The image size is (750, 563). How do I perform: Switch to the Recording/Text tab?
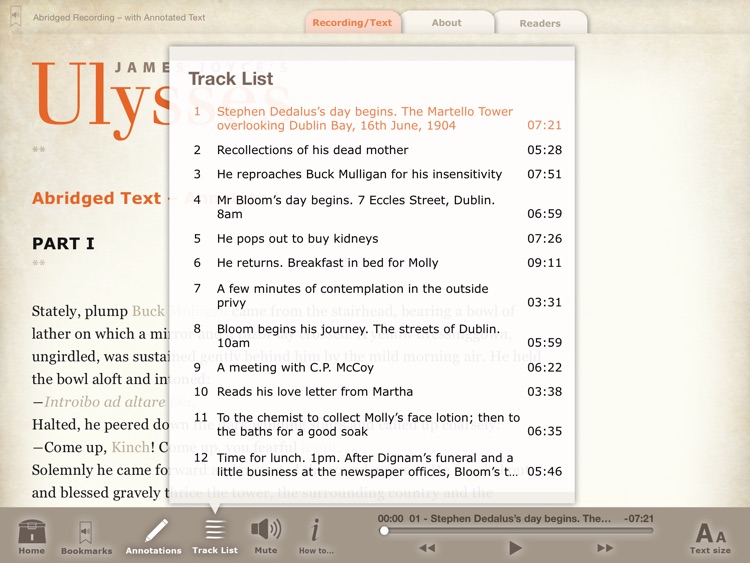click(353, 22)
